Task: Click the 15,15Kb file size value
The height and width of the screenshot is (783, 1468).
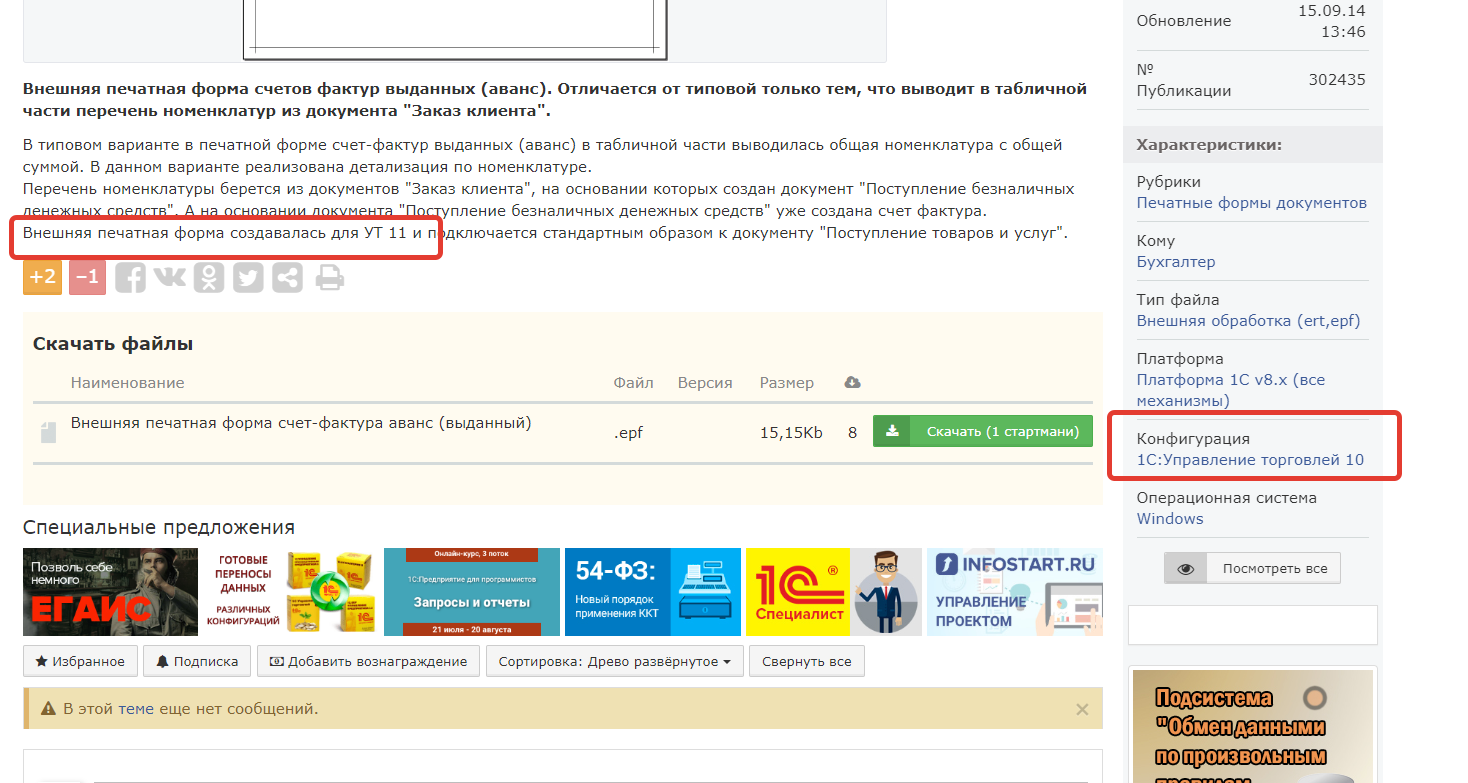Action: tap(791, 433)
